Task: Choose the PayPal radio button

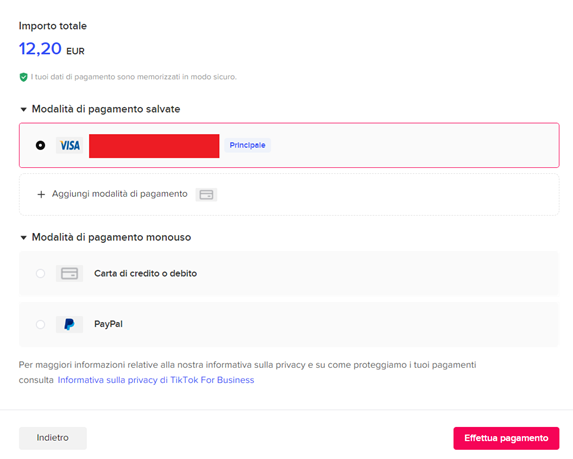Action: pos(41,324)
